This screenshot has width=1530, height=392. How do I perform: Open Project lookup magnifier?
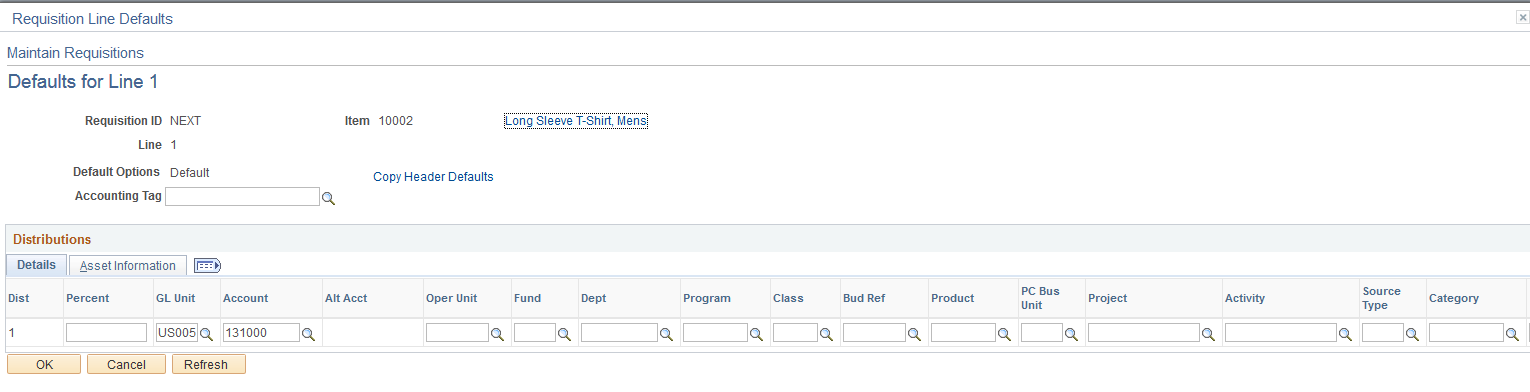pyautogui.click(x=1209, y=334)
